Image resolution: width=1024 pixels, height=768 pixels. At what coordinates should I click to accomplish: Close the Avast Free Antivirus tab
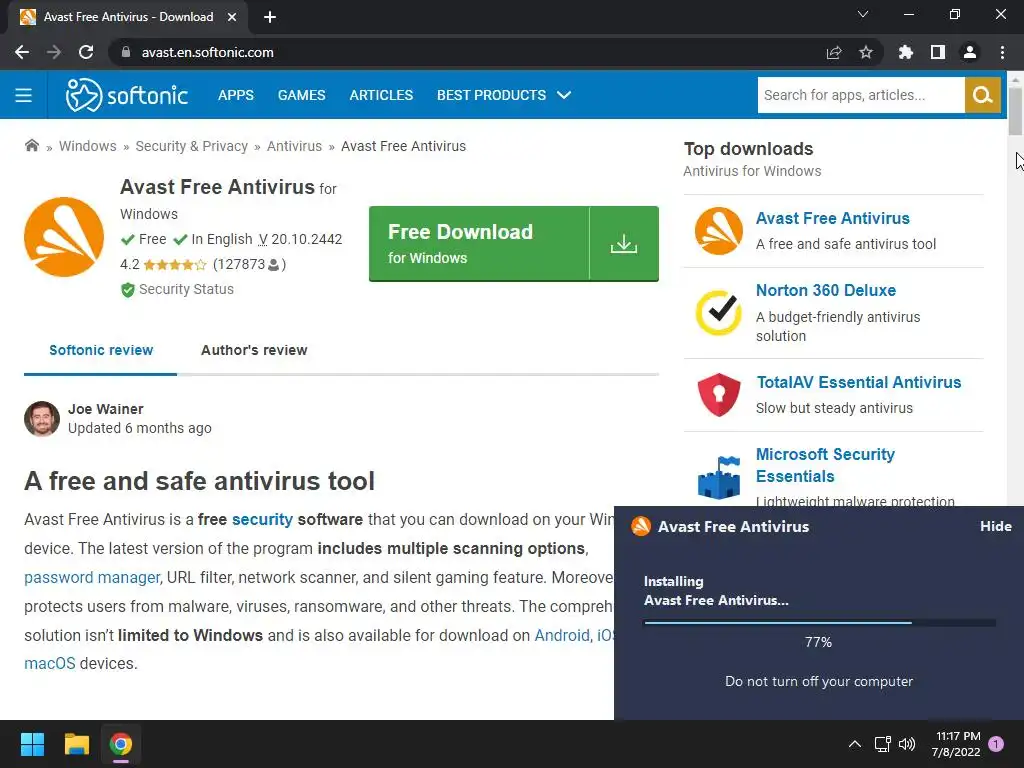(232, 17)
